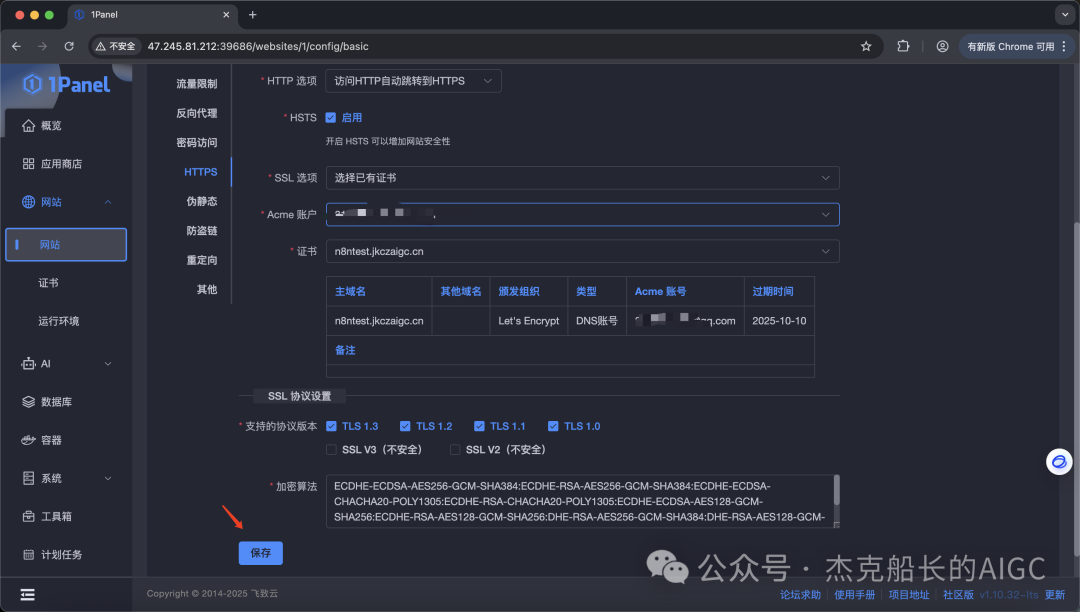
Task: Switch to the 密码访问 settings tab
Action: pyautogui.click(x=196, y=143)
